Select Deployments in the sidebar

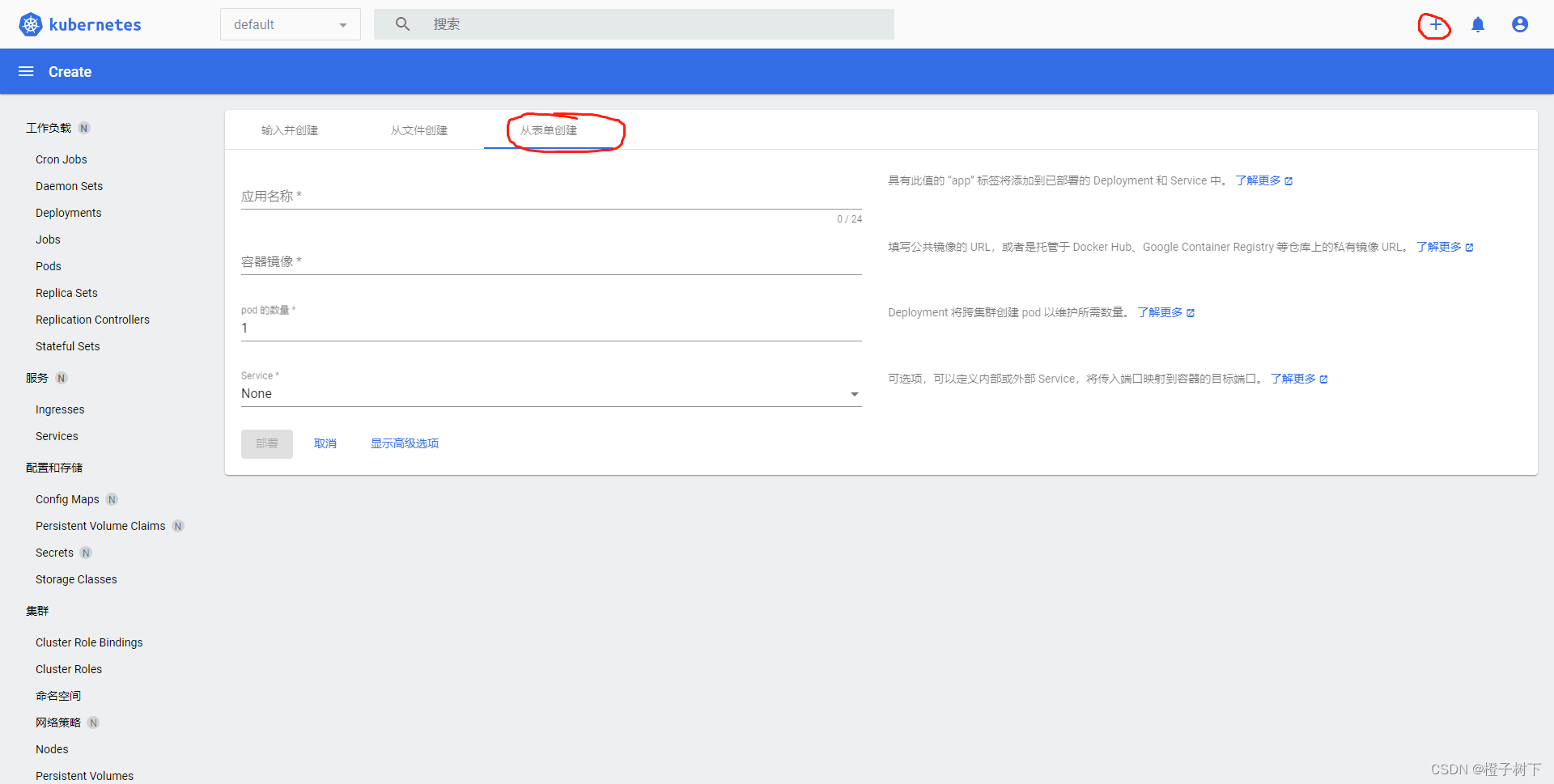click(x=68, y=213)
